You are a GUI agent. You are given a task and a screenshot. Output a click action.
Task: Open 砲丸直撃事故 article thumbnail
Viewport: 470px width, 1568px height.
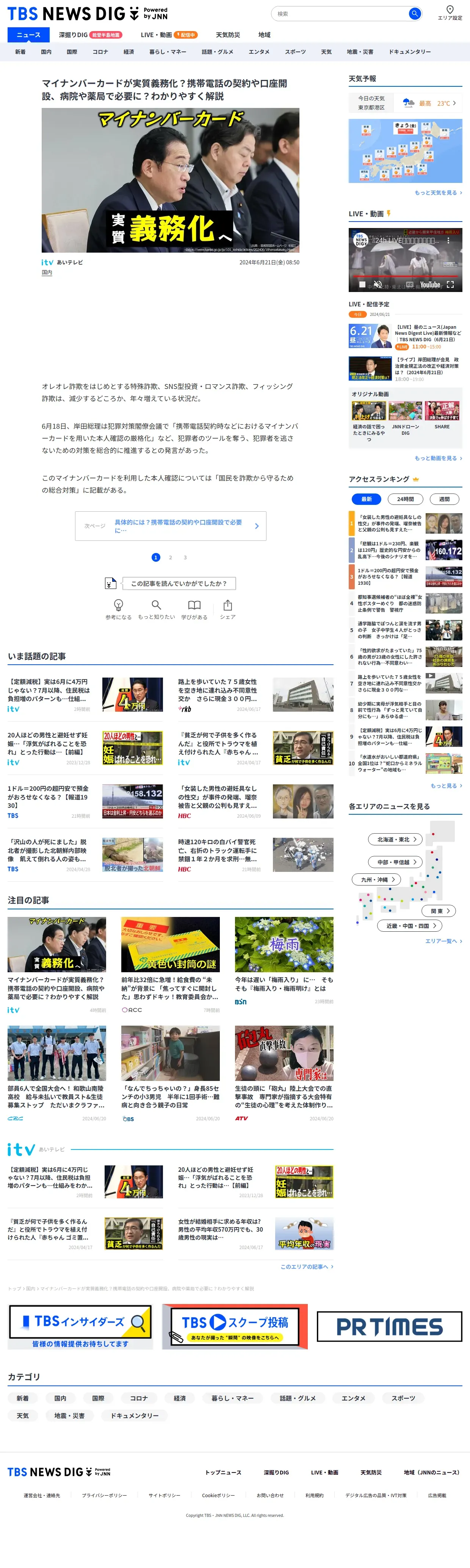[284, 1053]
